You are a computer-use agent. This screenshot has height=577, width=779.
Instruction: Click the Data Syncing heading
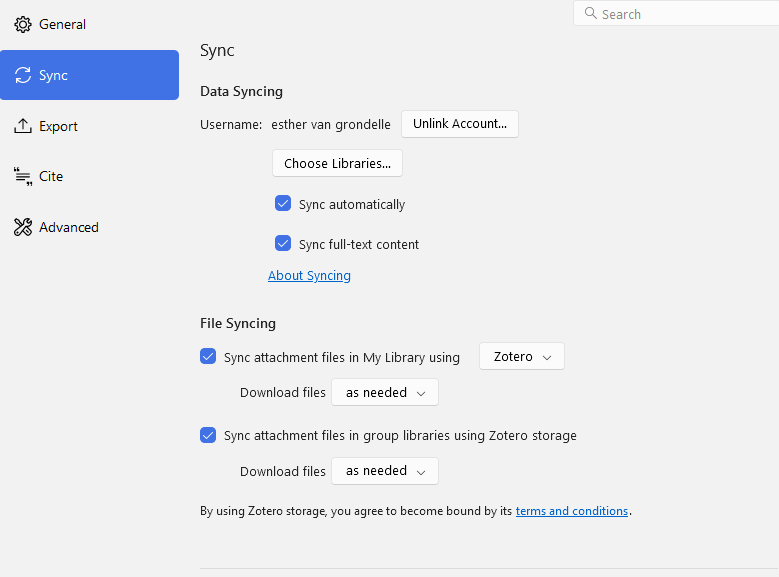241,91
